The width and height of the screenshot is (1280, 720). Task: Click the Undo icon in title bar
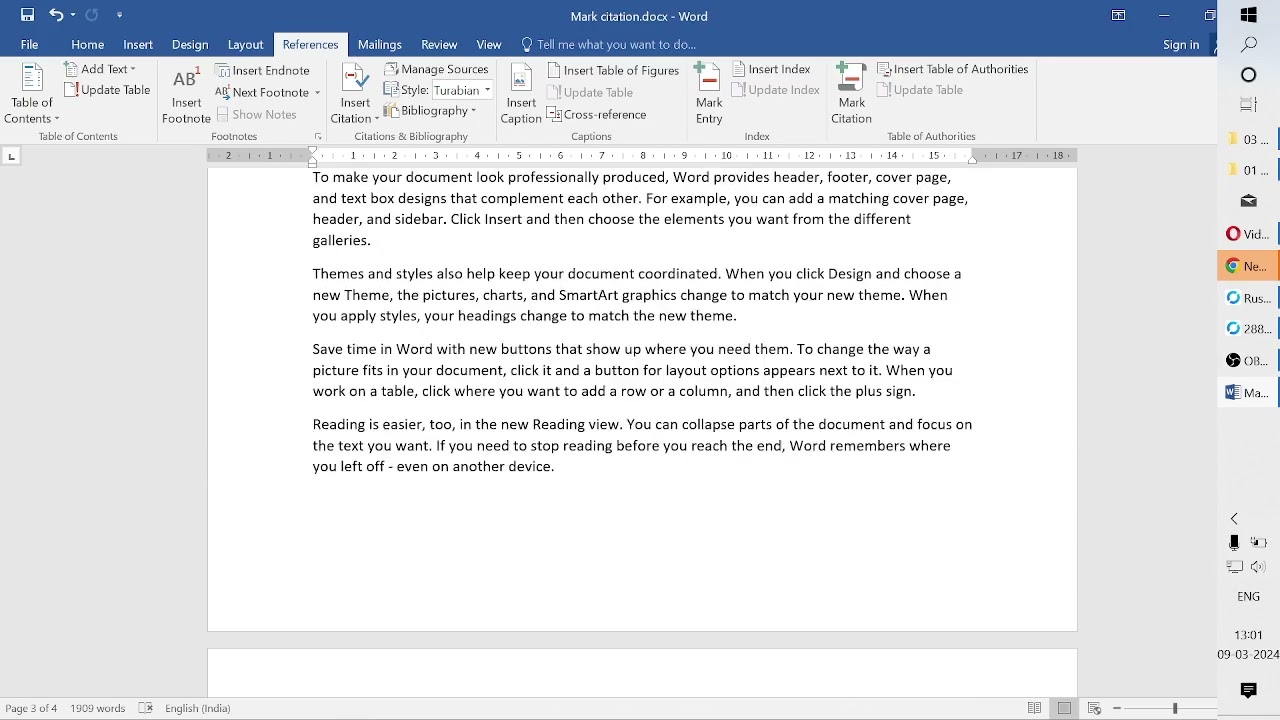pyautogui.click(x=56, y=15)
